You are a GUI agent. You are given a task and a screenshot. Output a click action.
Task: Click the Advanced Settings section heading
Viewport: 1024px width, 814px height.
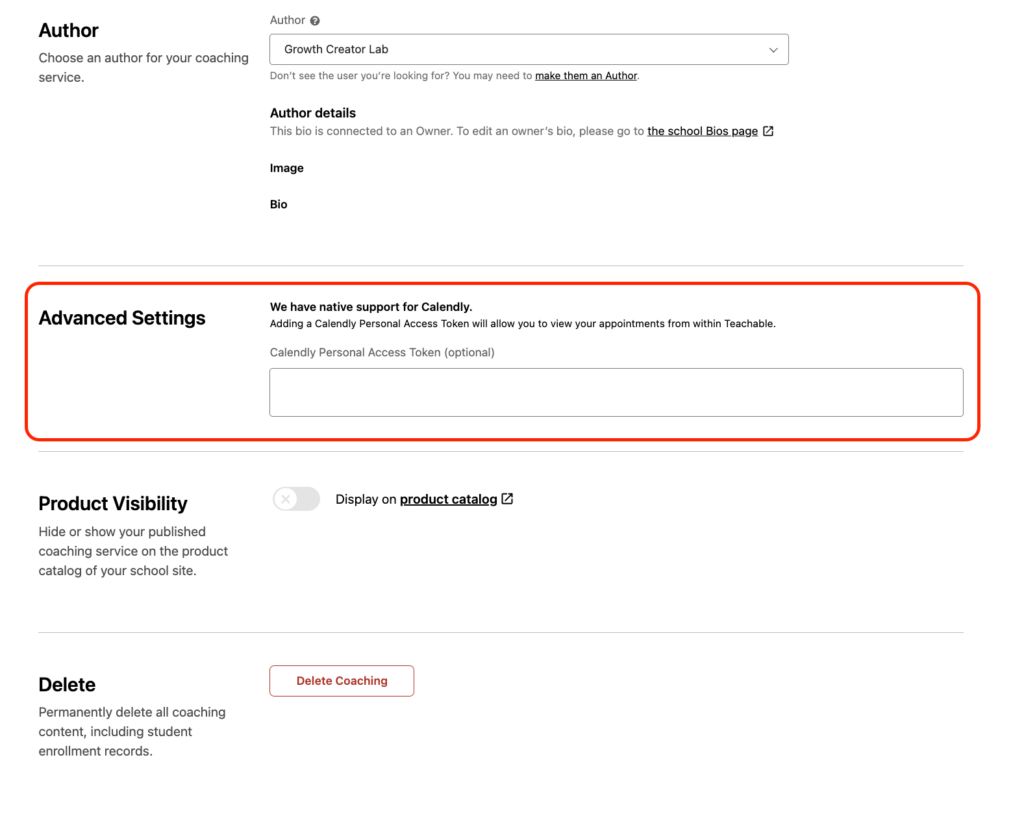pyautogui.click(x=121, y=317)
